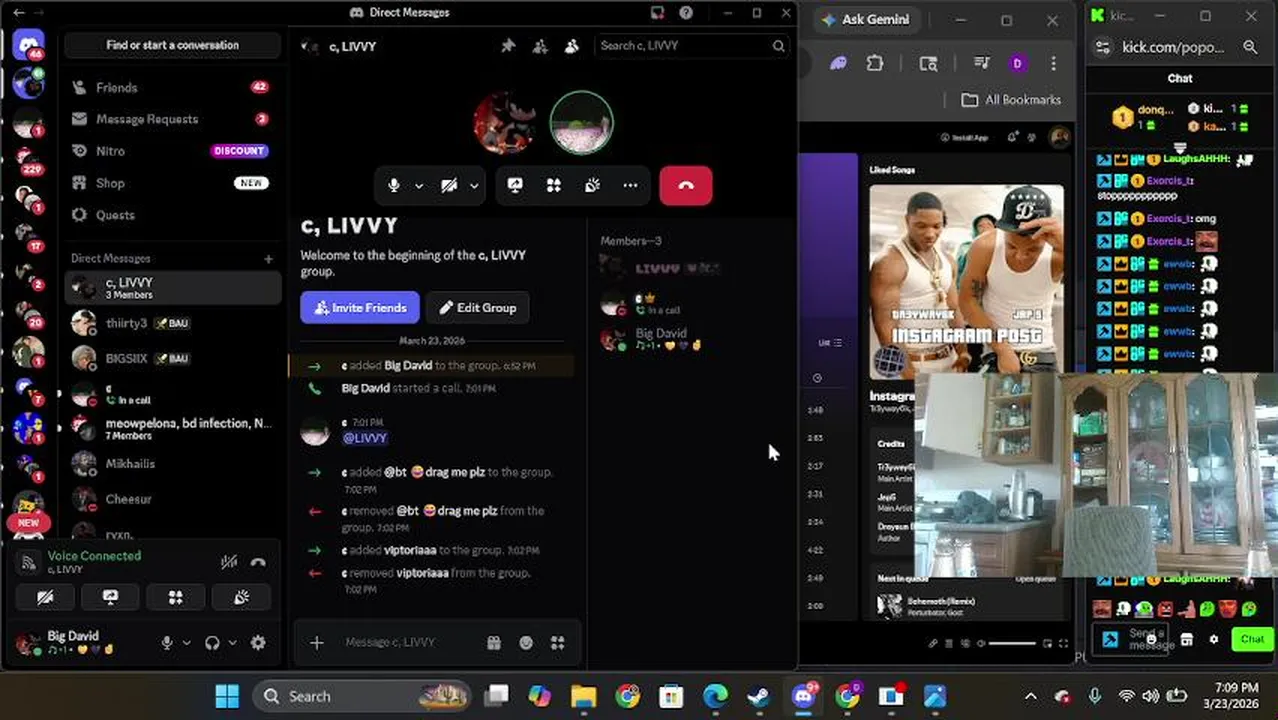Click the Edit Group button
1278x720 pixels.
tap(477, 308)
